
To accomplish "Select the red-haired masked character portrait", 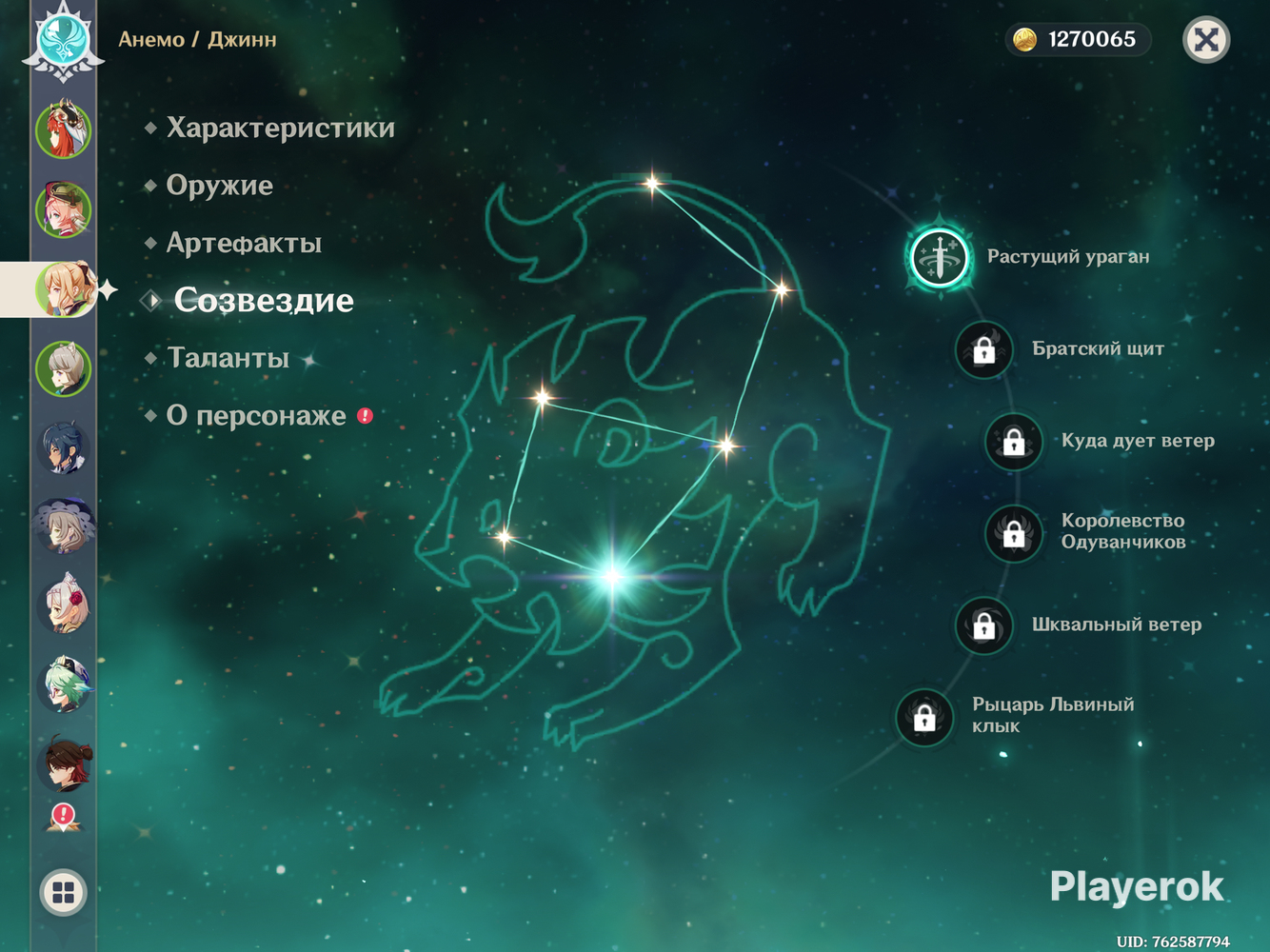I will pos(63,129).
